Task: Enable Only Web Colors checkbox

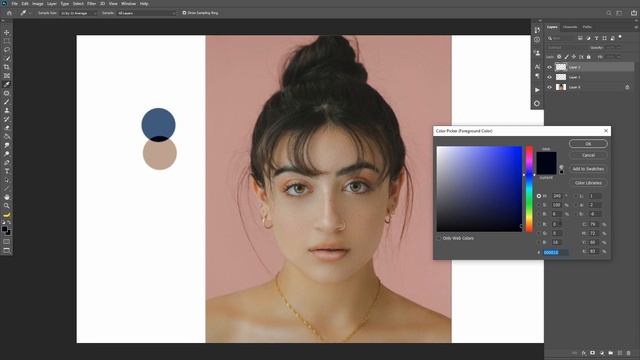Action: point(439,238)
